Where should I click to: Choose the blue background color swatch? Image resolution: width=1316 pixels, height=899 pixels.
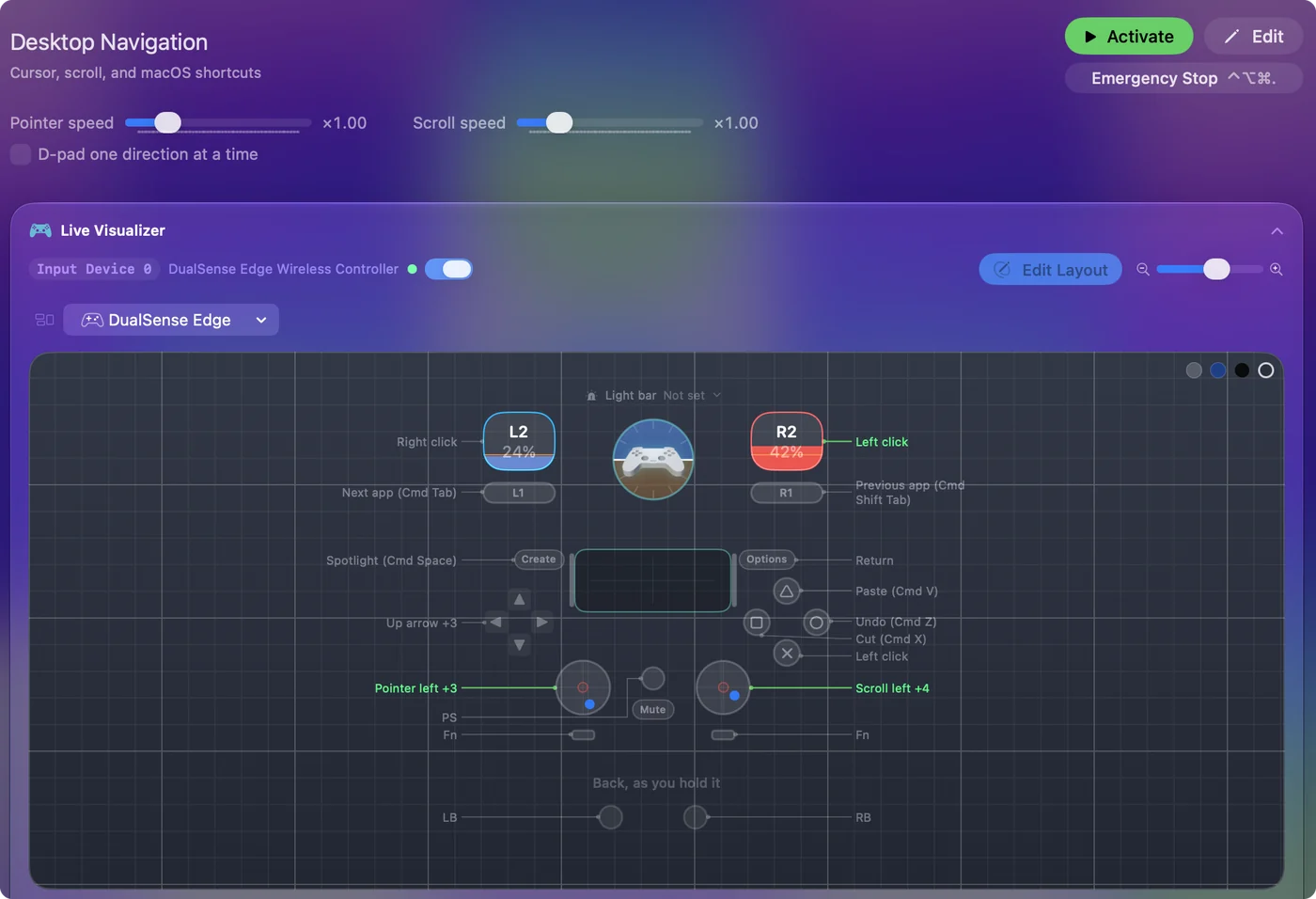click(x=1218, y=371)
